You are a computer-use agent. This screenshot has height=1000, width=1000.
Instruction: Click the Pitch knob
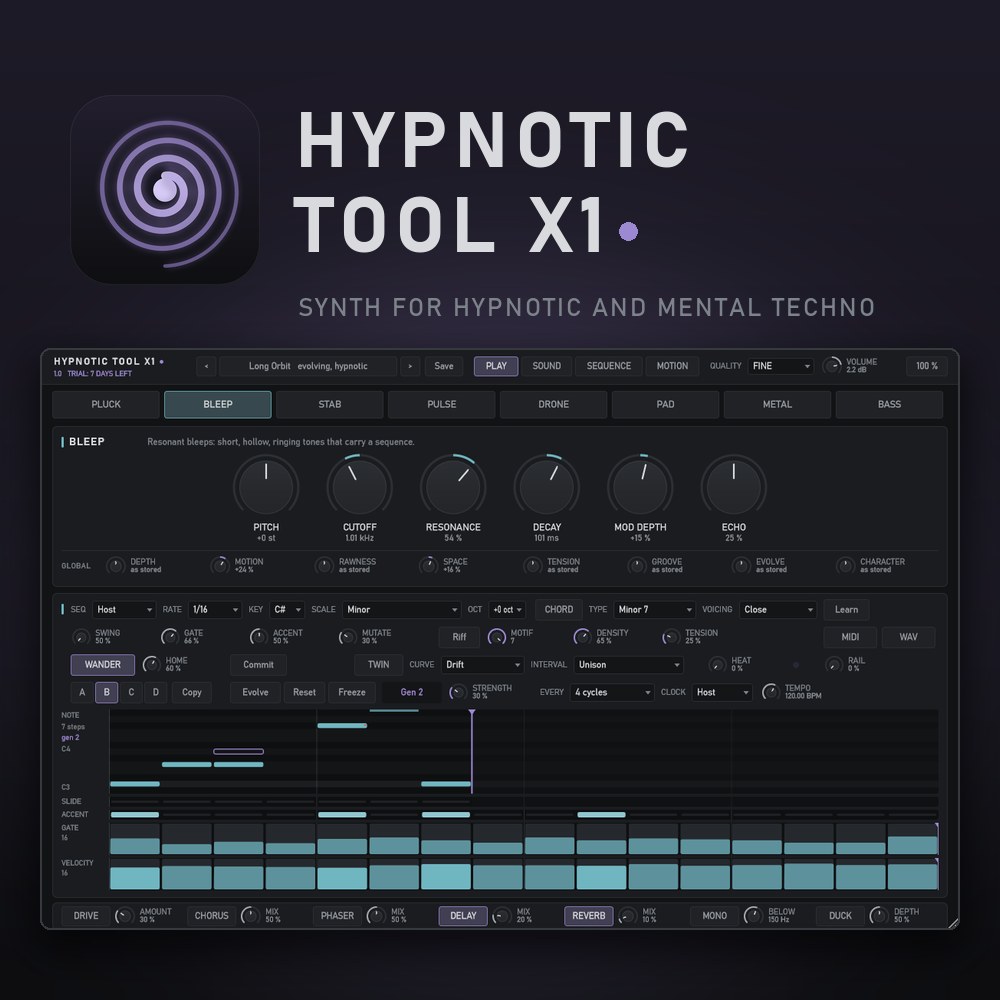(266, 487)
